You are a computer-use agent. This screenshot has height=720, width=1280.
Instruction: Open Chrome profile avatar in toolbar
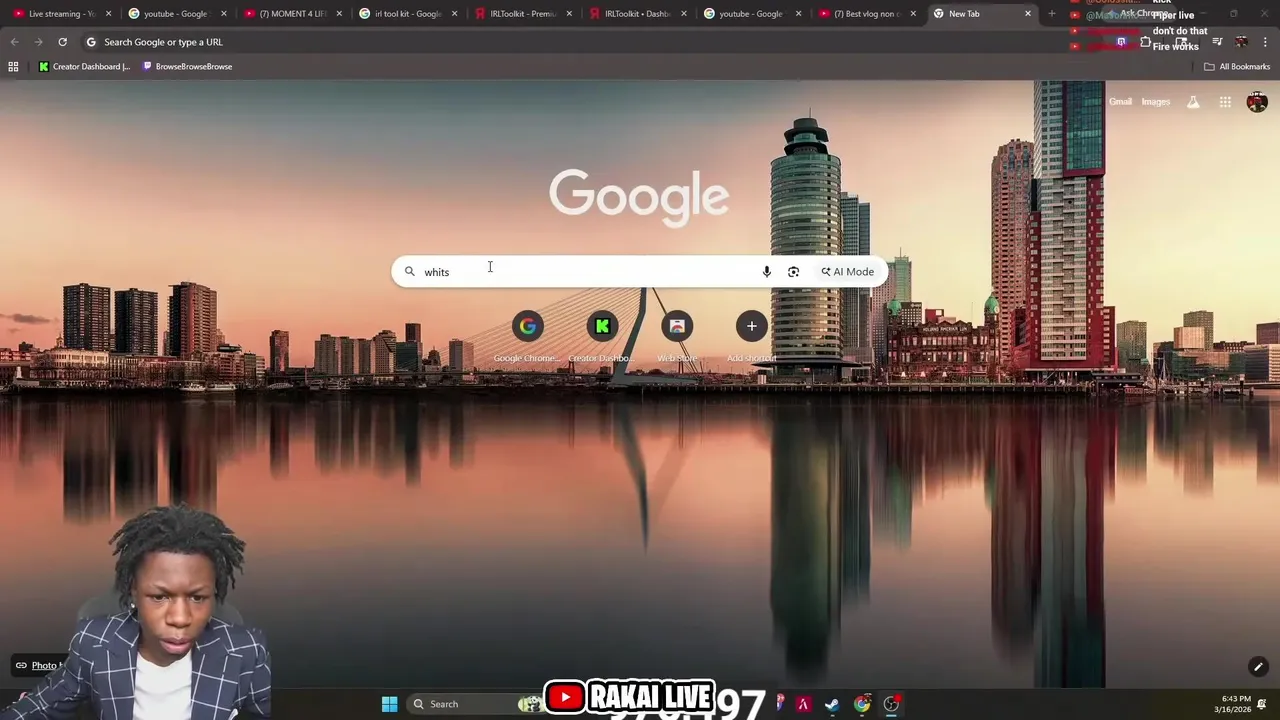1241,42
